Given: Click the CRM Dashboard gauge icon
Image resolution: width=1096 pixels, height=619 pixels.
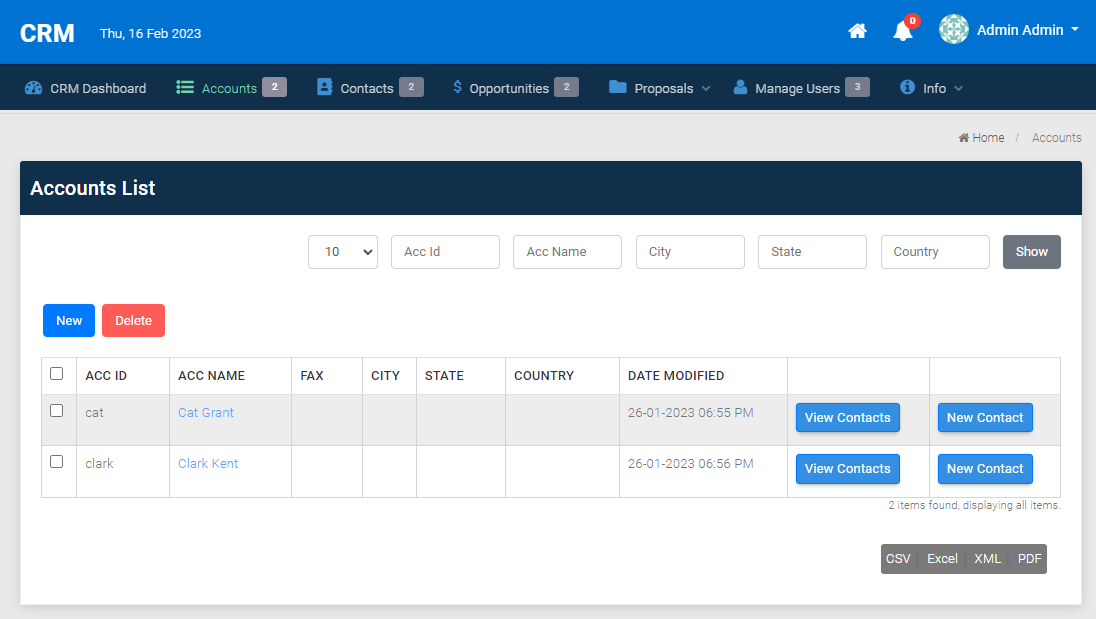Looking at the screenshot, I should pos(34,88).
